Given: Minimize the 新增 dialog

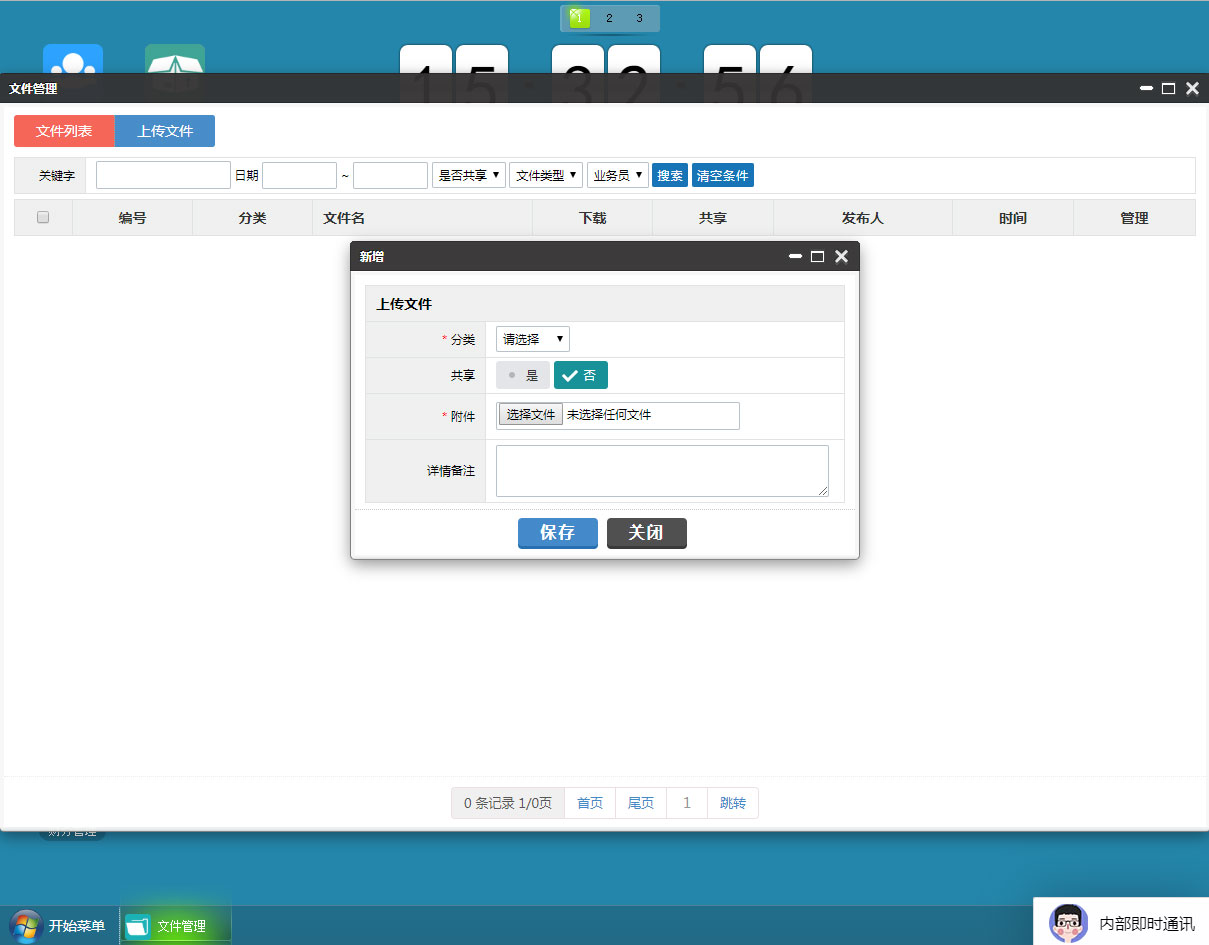Looking at the screenshot, I should 795,257.
